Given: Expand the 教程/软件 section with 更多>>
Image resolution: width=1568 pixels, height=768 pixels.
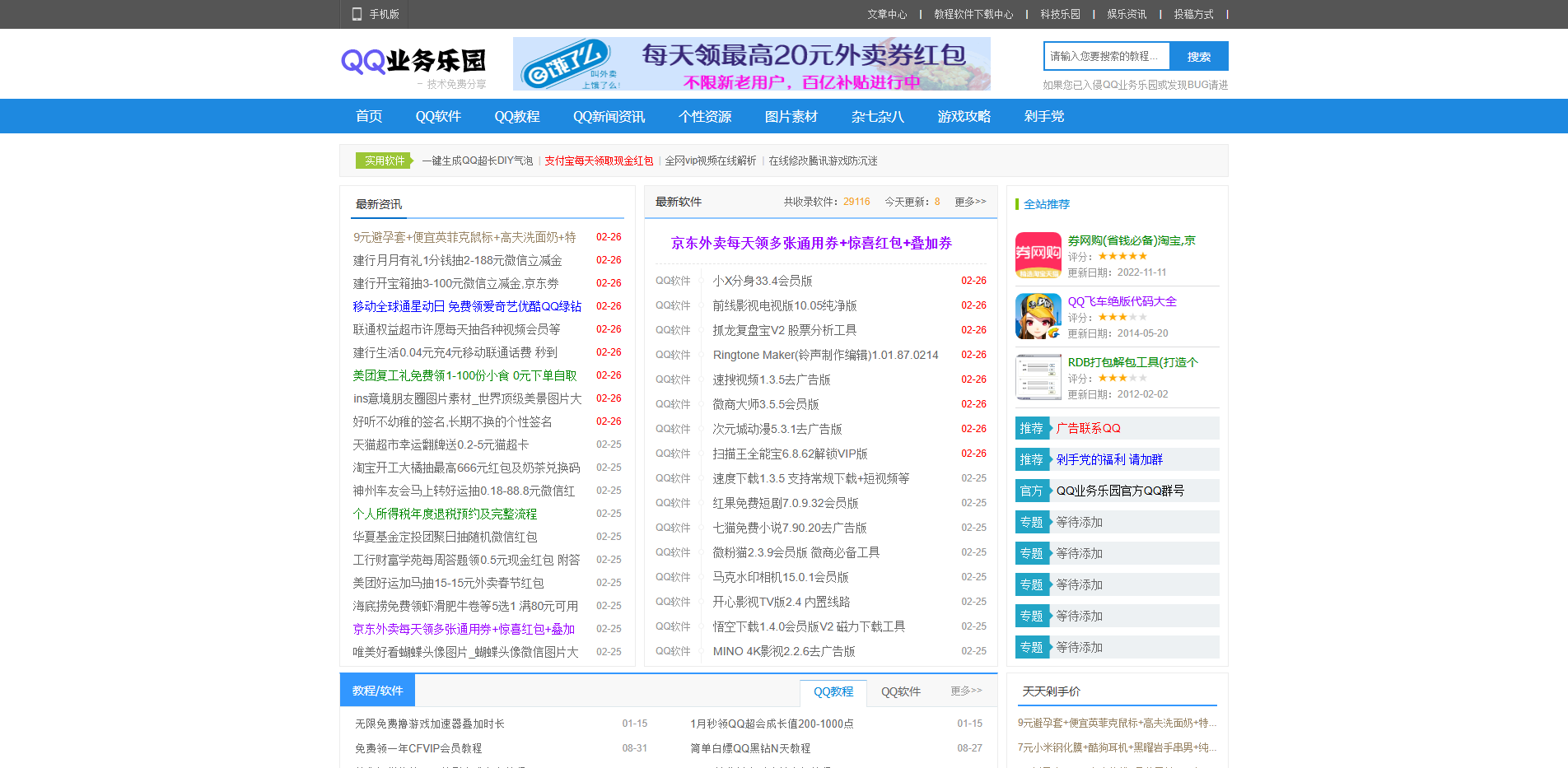Looking at the screenshot, I should coord(964,691).
